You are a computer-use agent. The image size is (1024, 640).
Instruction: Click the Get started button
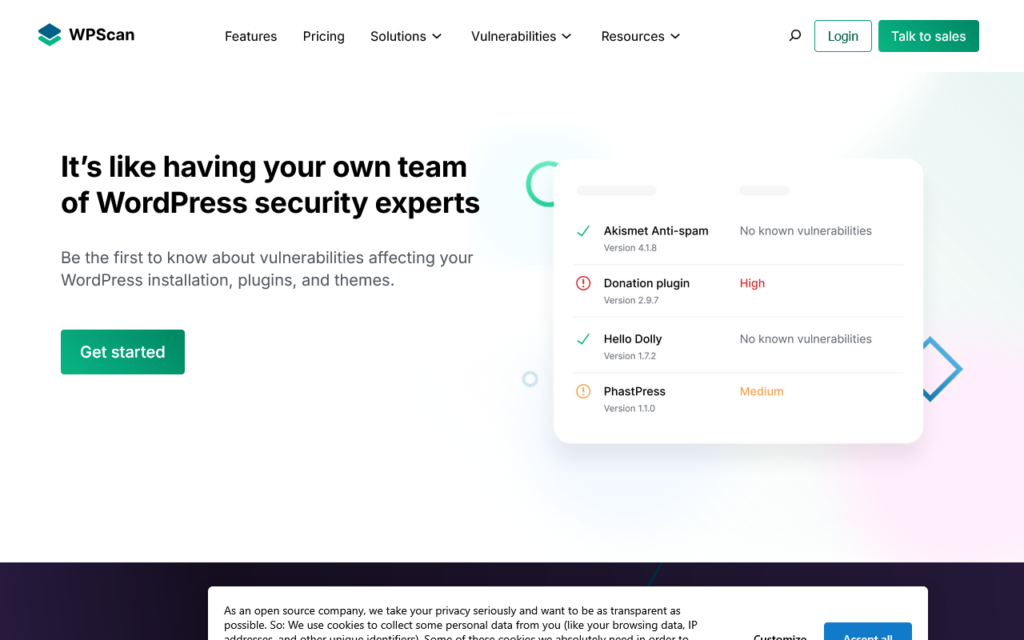(x=123, y=352)
